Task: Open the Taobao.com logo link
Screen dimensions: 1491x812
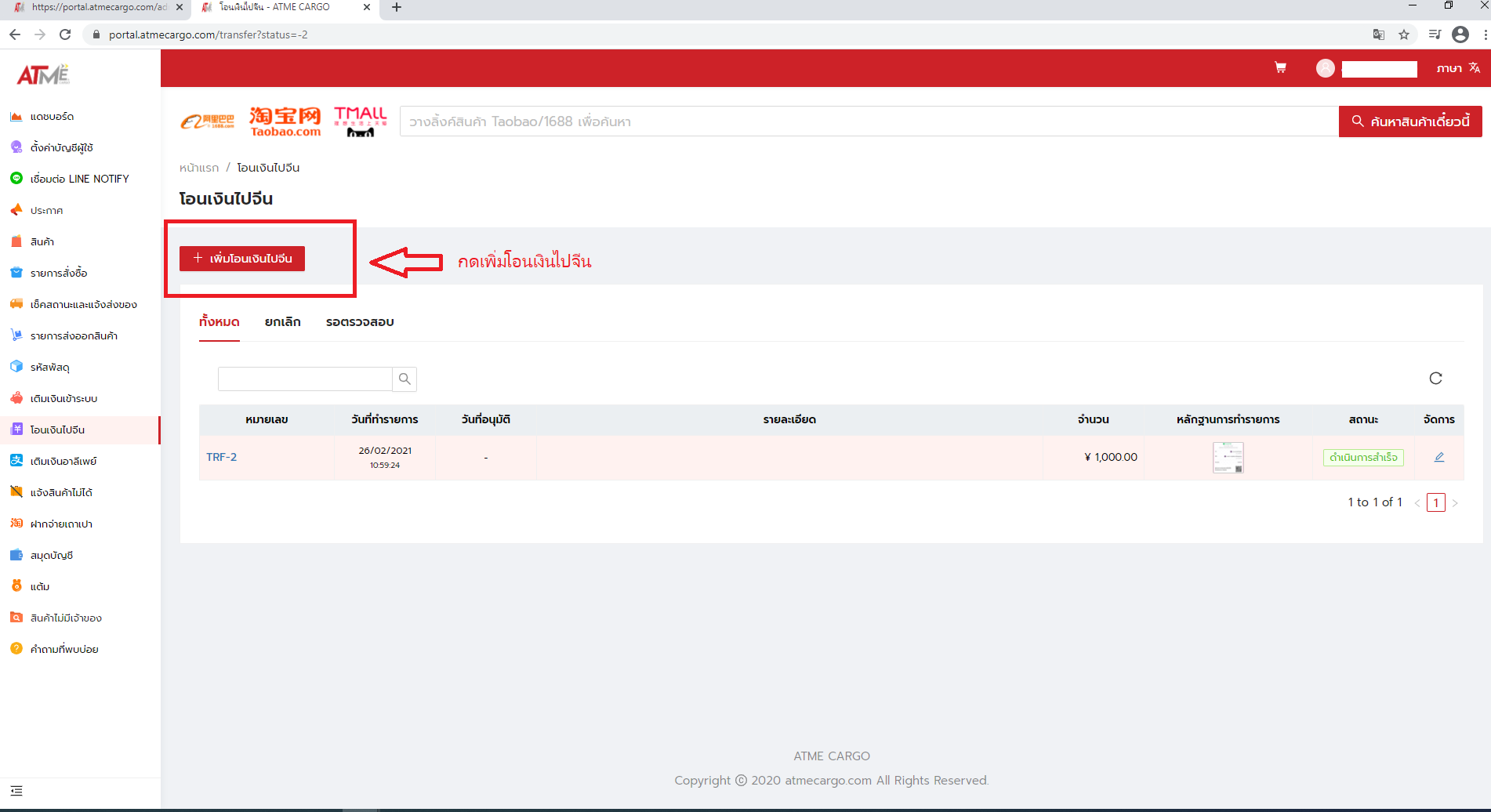Action: [x=285, y=121]
